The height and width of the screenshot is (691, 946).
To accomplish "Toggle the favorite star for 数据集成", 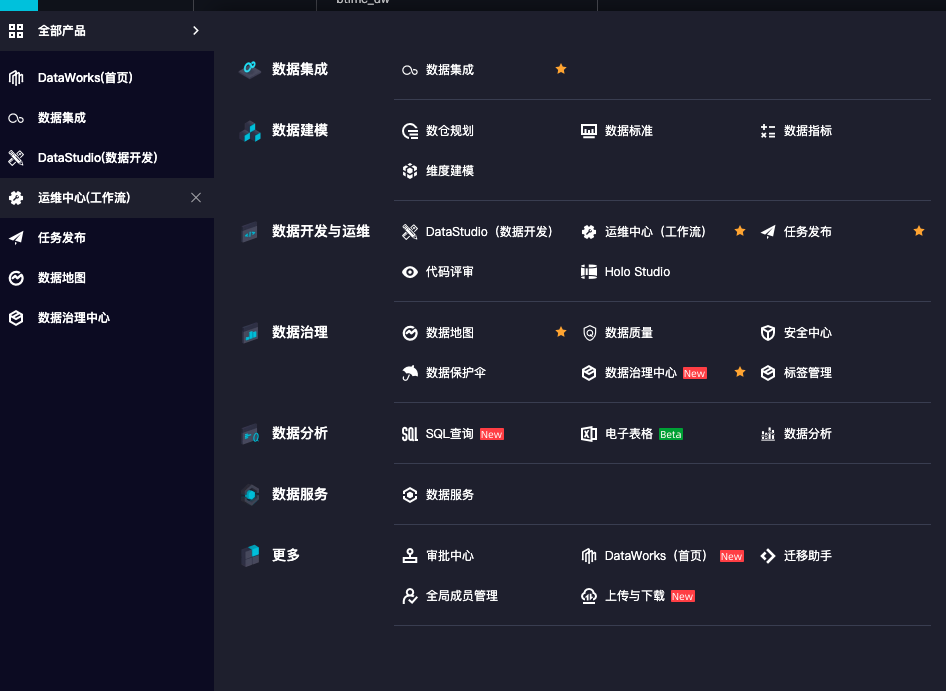I will click(561, 69).
